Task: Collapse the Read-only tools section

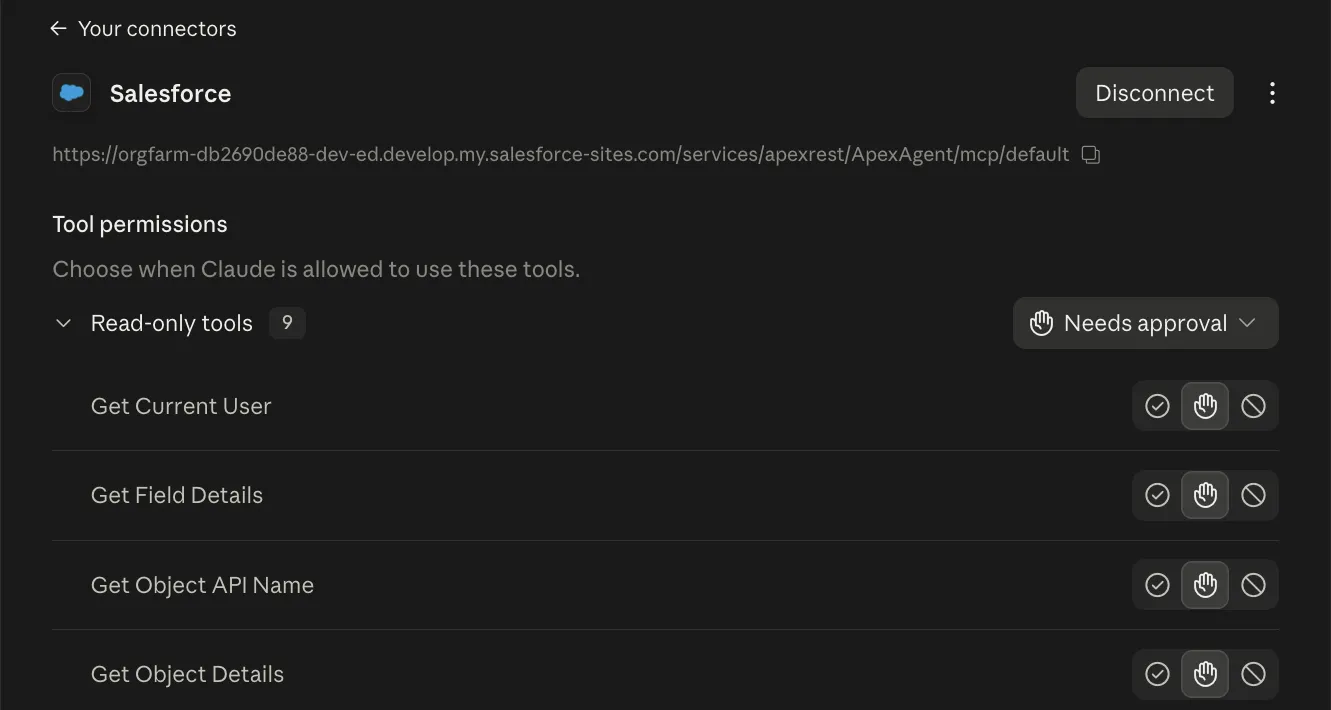Action: click(x=63, y=323)
